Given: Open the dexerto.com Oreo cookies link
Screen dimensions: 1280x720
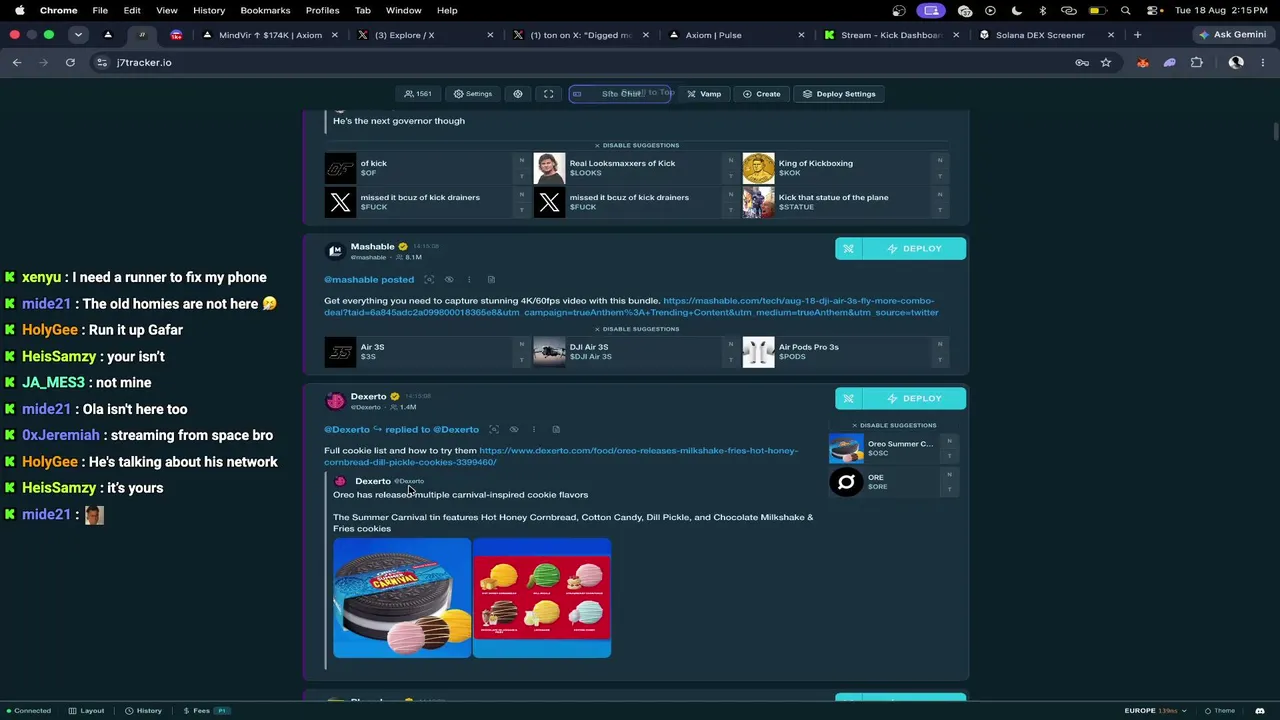Looking at the screenshot, I should tap(561, 457).
